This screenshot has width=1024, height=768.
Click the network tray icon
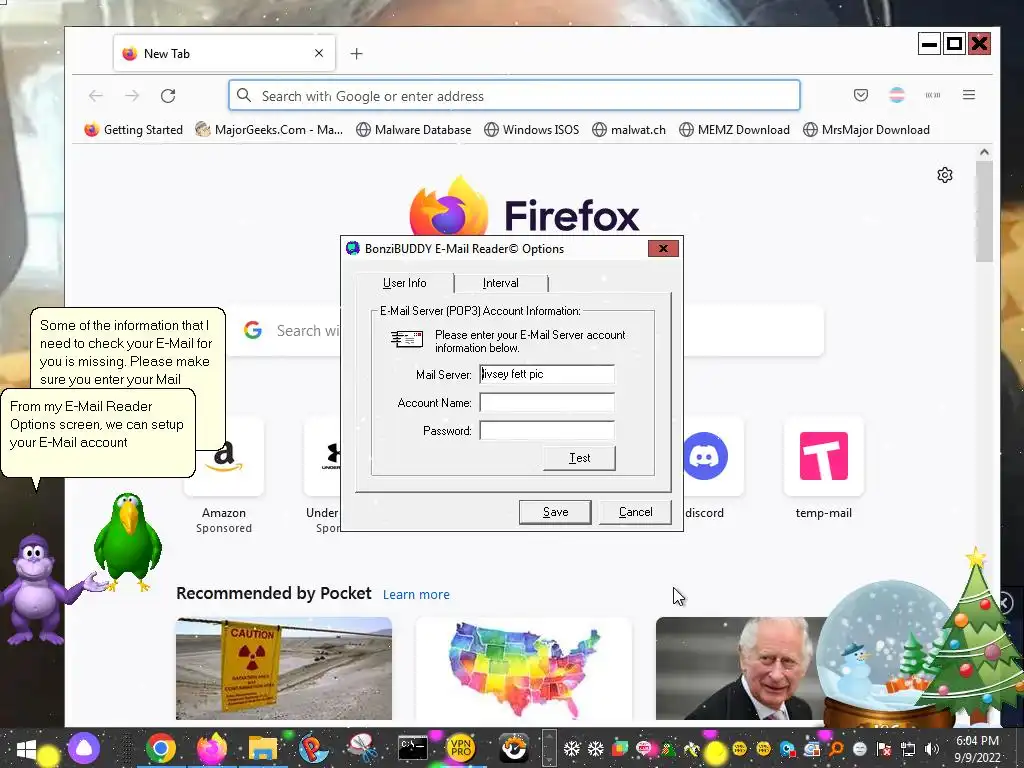907,748
